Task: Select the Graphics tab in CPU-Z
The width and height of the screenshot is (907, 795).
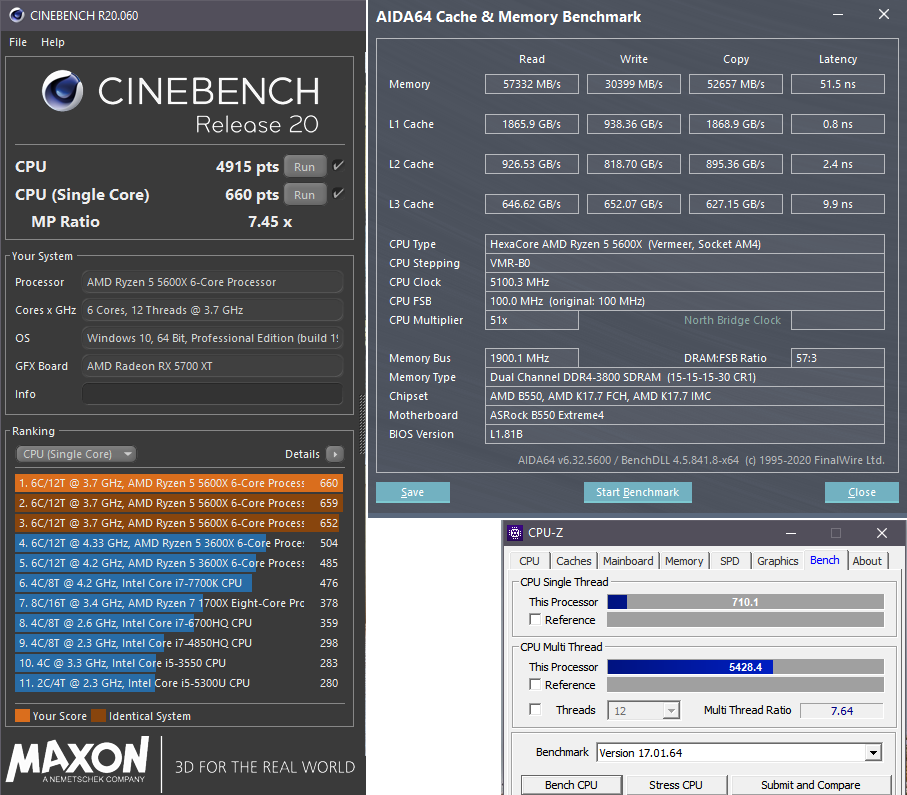Action: pyautogui.click(x=777, y=561)
